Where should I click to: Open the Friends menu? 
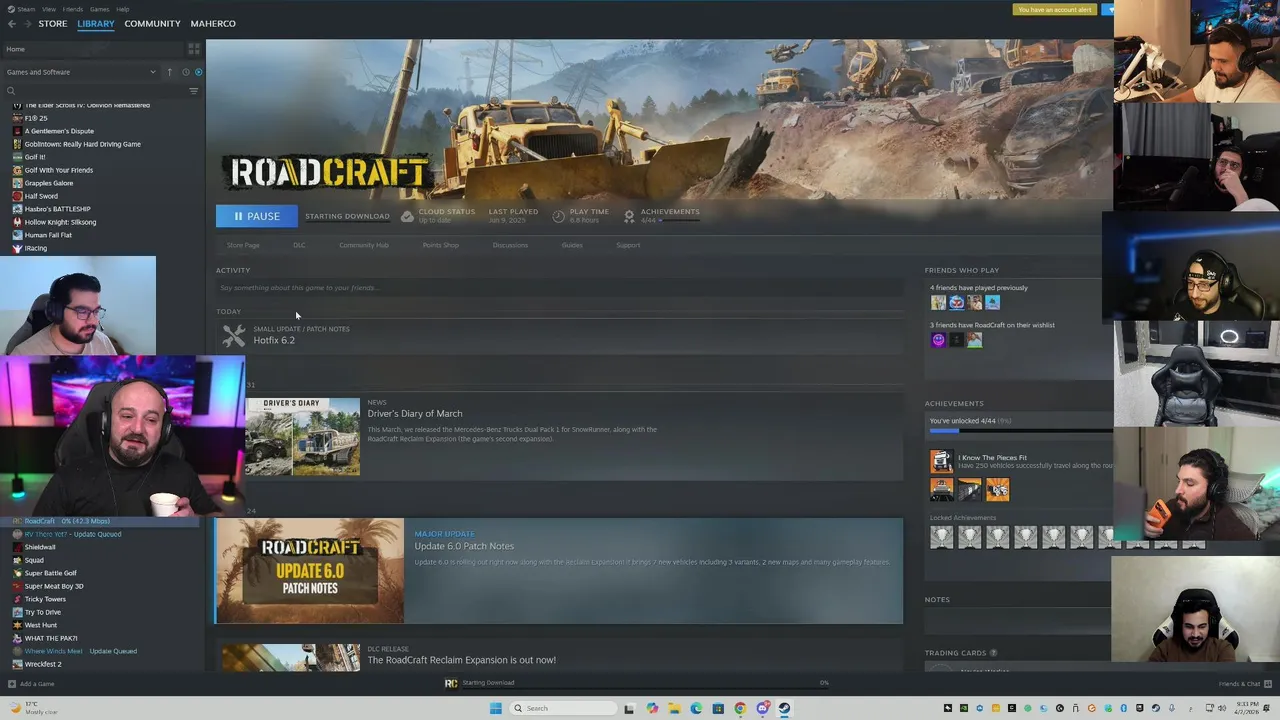[73, 9]
